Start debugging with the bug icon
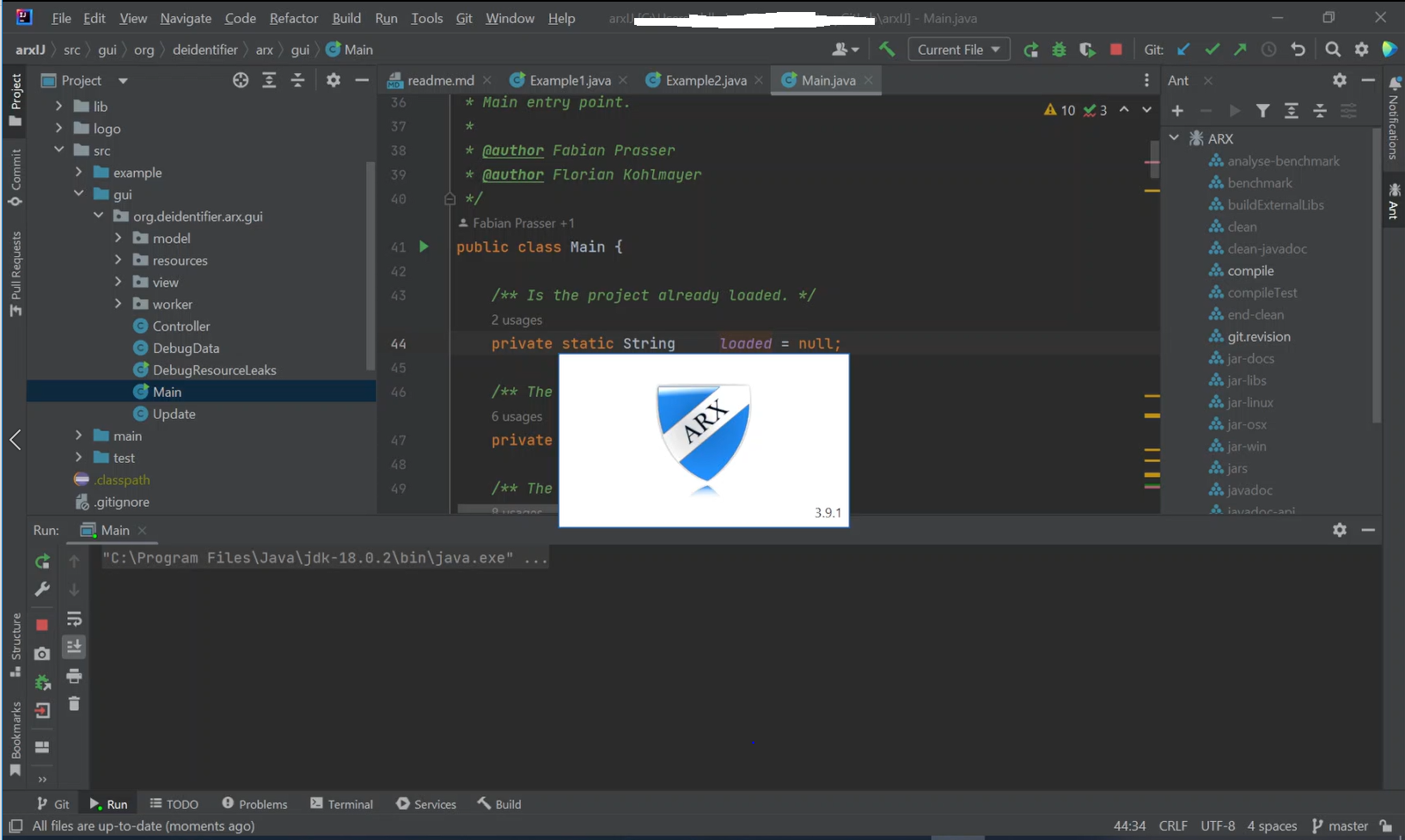The height and width of the screenshot is (840, 1405). [1059, 50]
